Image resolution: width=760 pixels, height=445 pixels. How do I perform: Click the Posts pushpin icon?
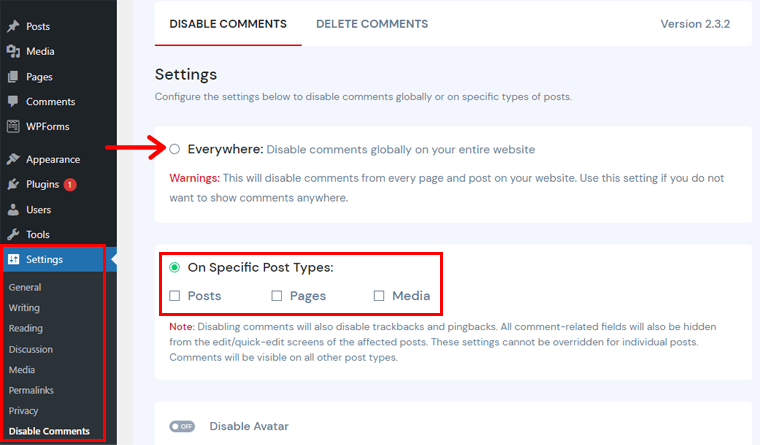point(13,26)
